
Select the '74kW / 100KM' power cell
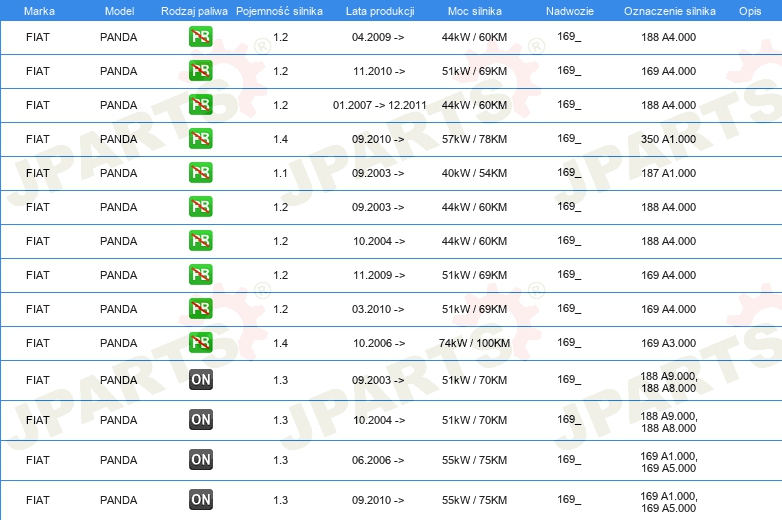coord(474,343)
